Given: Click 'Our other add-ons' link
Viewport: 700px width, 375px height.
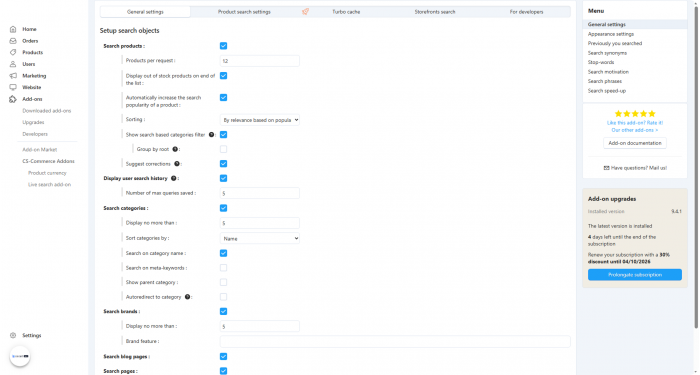Looking at the screenshot, I should coord(635,130).
